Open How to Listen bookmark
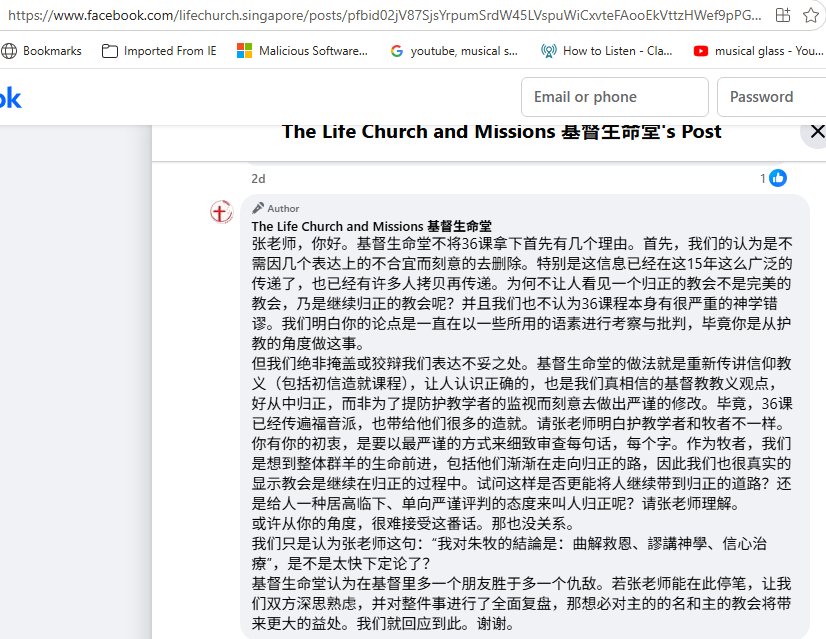826x639 pixels. 606,51
